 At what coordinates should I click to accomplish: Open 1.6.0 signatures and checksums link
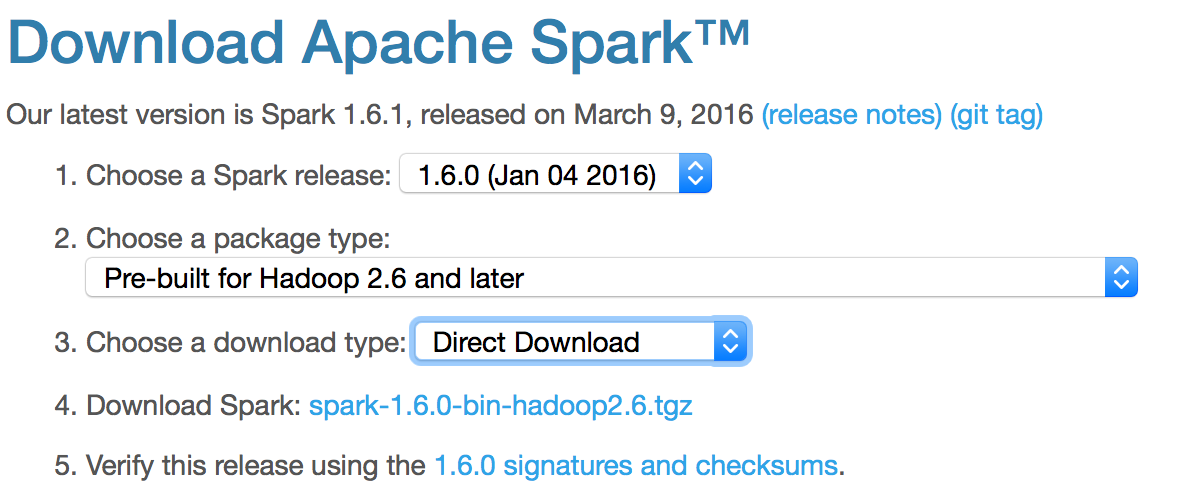636,465
